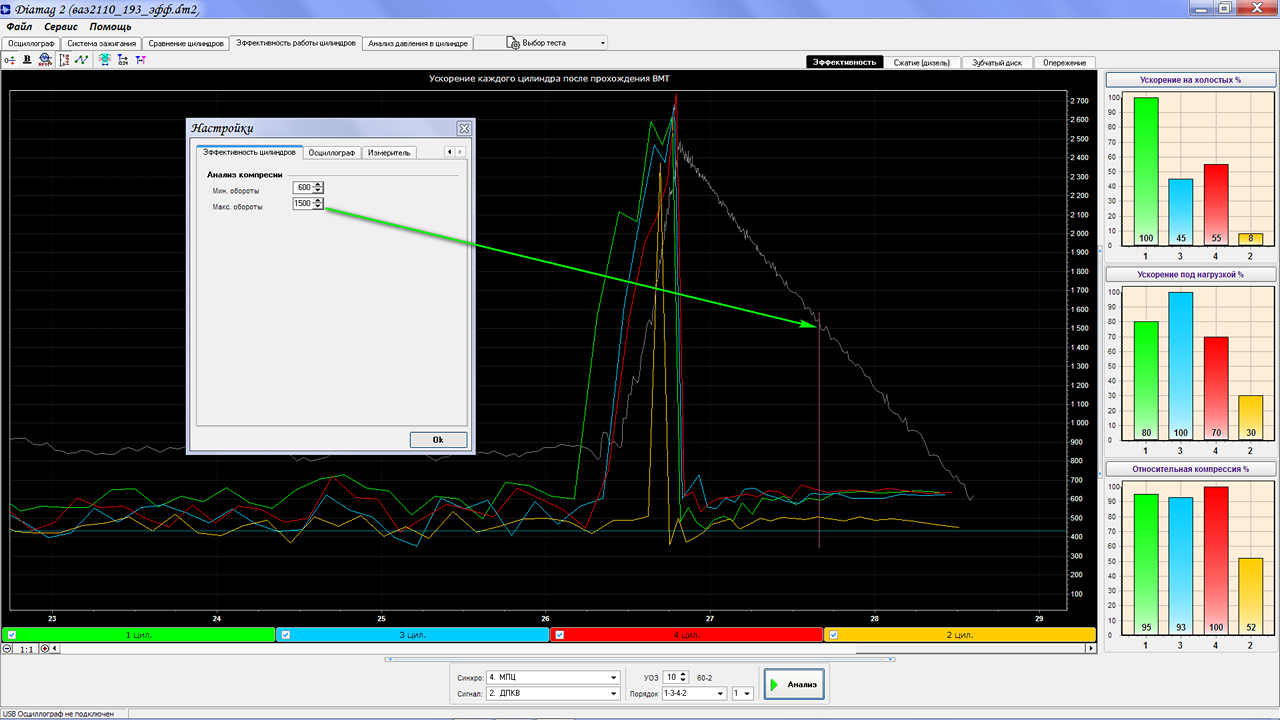Switch to the Осциллограф main tab

pos(30,43)
